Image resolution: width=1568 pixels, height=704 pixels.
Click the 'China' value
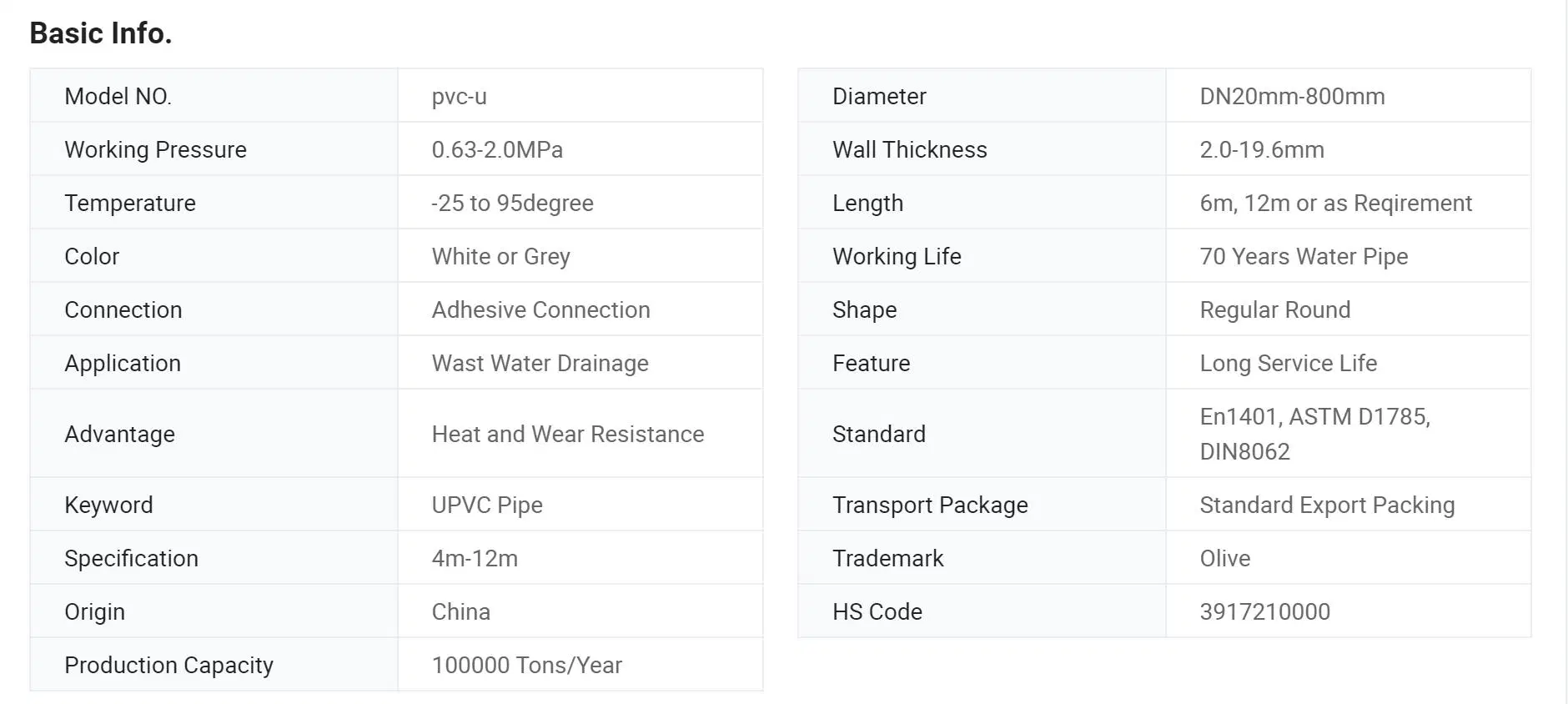pyautogui.click(x=460, y=611)
